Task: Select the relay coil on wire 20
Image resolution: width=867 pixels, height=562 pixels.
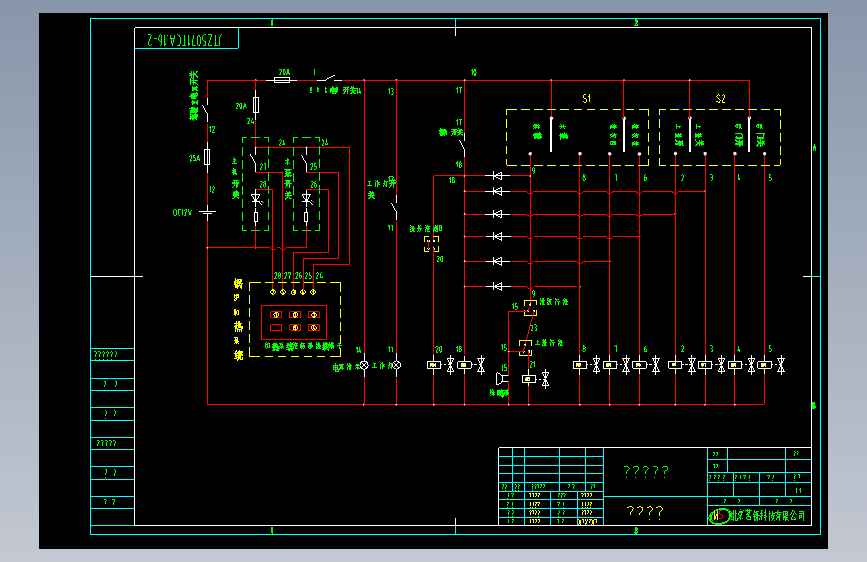Action: 434,365
